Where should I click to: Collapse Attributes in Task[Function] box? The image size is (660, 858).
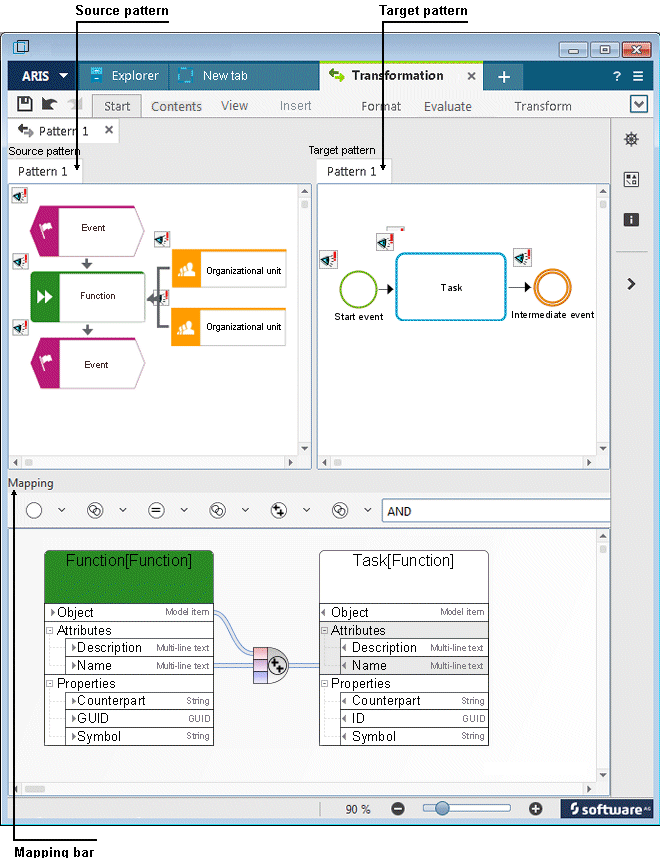click(x=324, y=630)
